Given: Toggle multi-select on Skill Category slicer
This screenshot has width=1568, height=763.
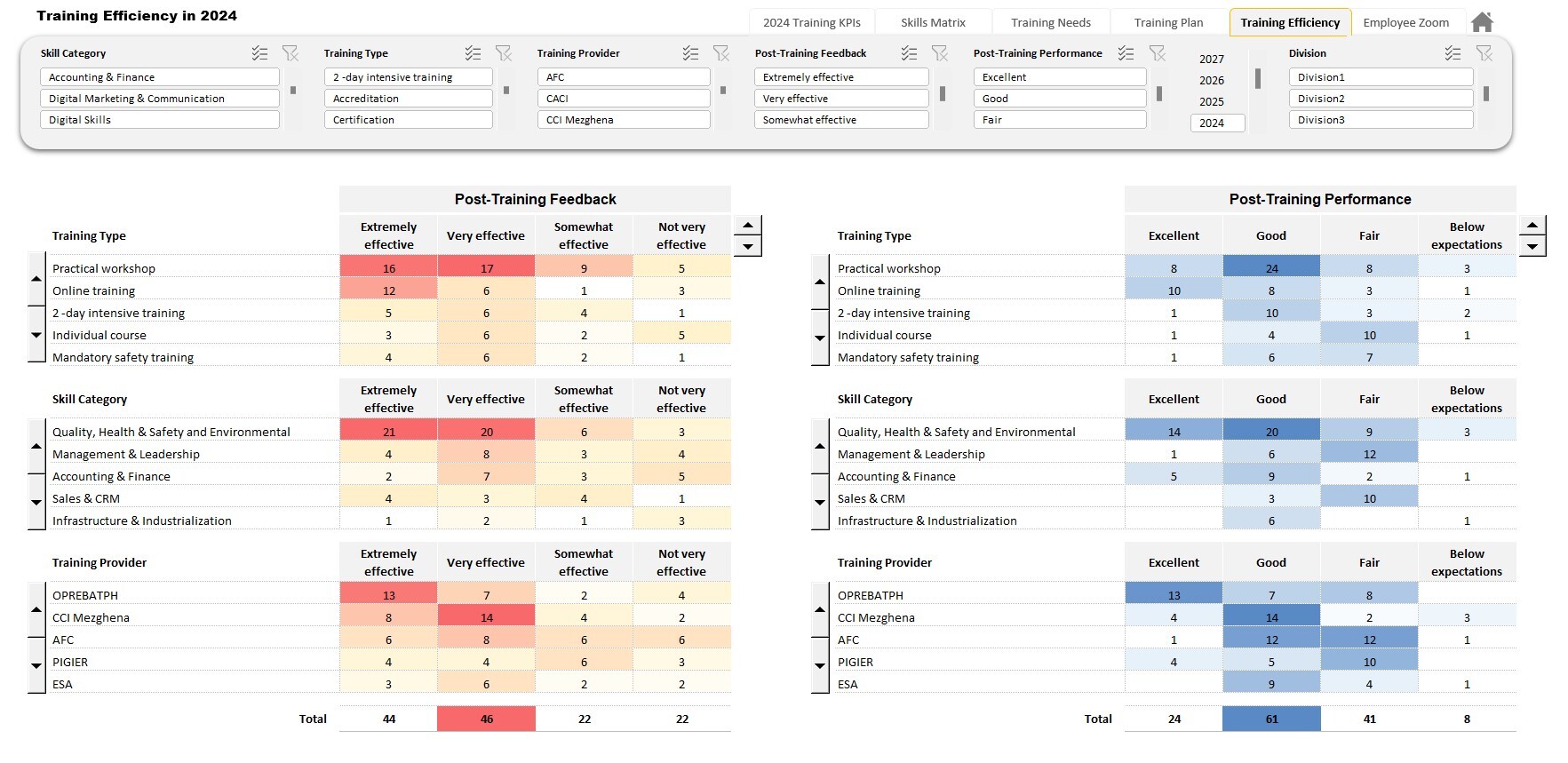Looking at the screenshot, I should tap(259, 53).
